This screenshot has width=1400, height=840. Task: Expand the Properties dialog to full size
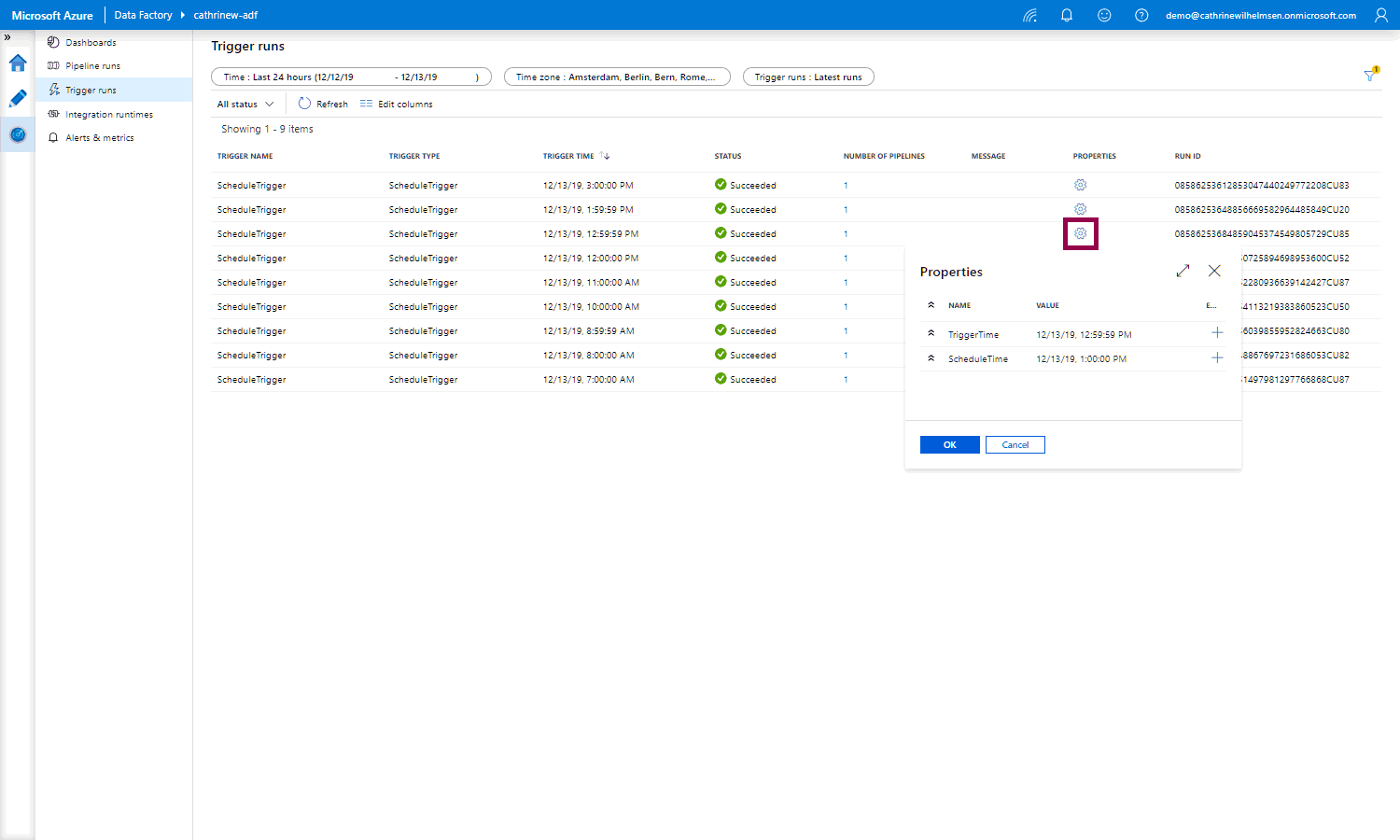coord(1183,271)
